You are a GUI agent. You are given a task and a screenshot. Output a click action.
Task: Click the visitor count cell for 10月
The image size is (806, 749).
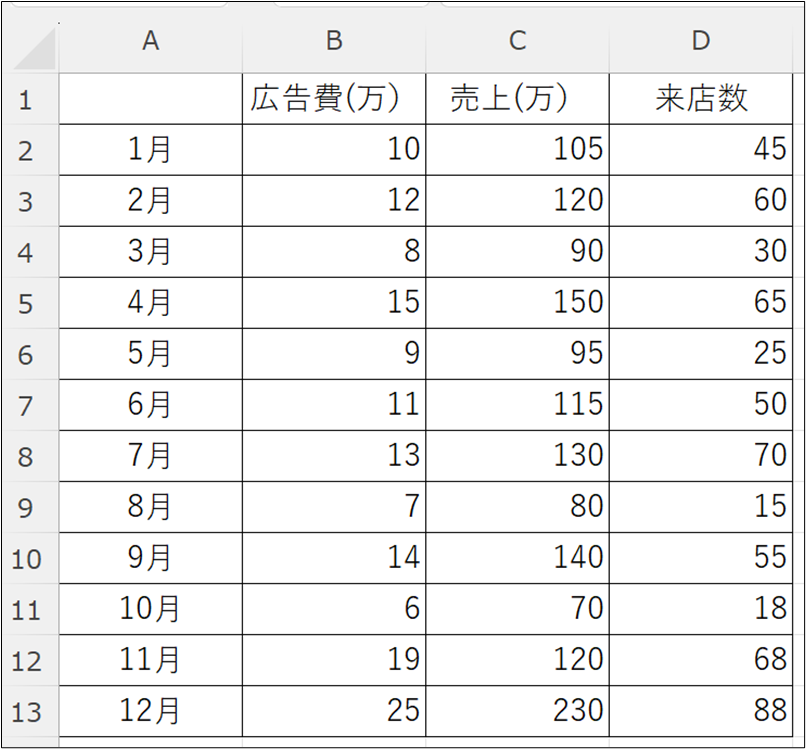[x=701, y=609]
